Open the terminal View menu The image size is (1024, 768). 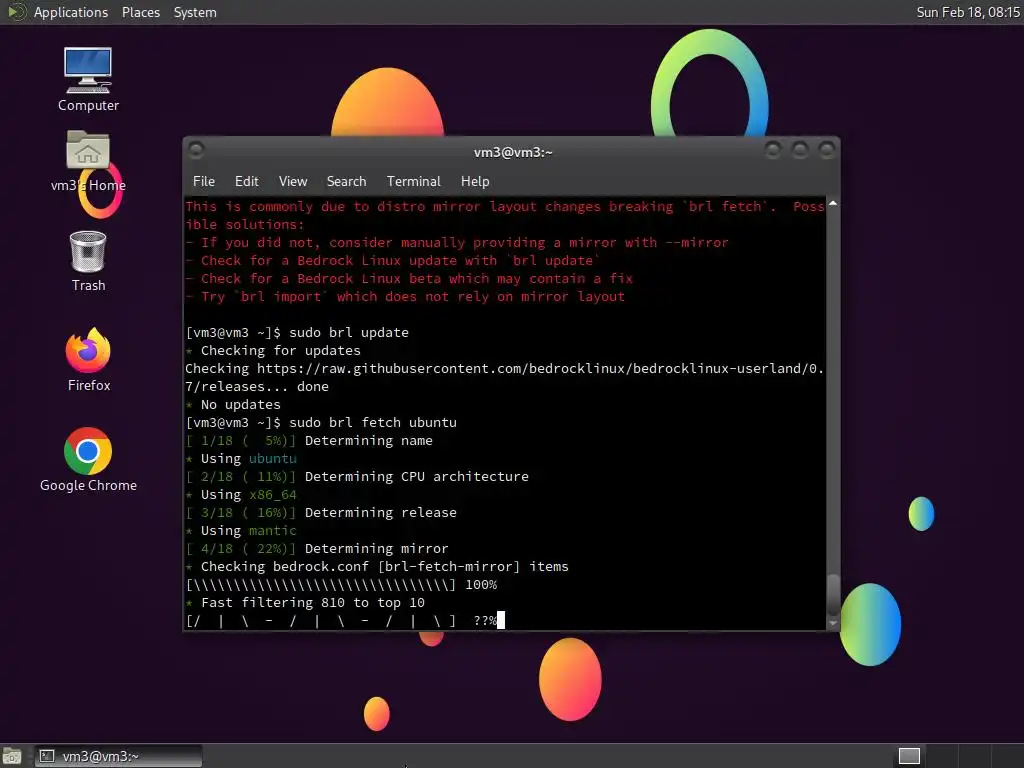tap(293, 181)
